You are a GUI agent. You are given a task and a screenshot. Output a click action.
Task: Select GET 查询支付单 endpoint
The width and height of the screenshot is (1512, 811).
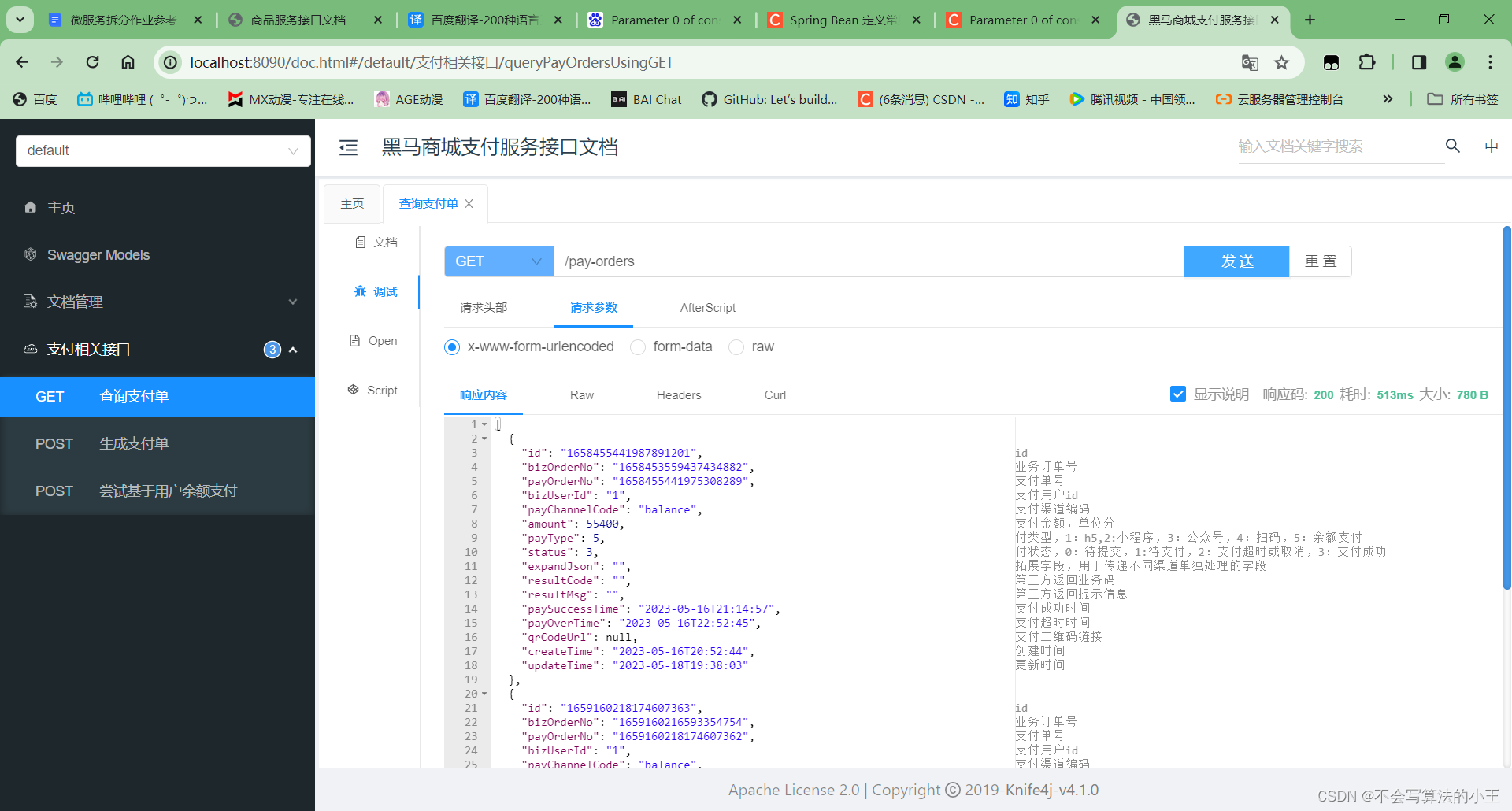[x=157, y=396]
